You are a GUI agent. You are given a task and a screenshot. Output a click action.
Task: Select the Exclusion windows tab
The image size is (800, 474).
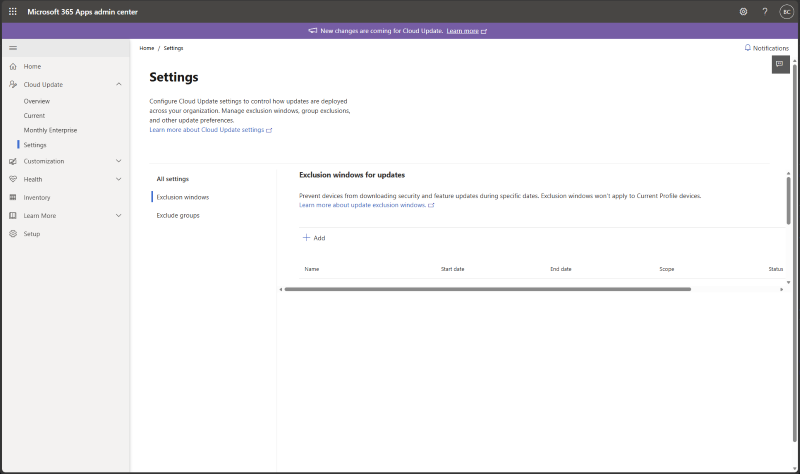point(183,197)
